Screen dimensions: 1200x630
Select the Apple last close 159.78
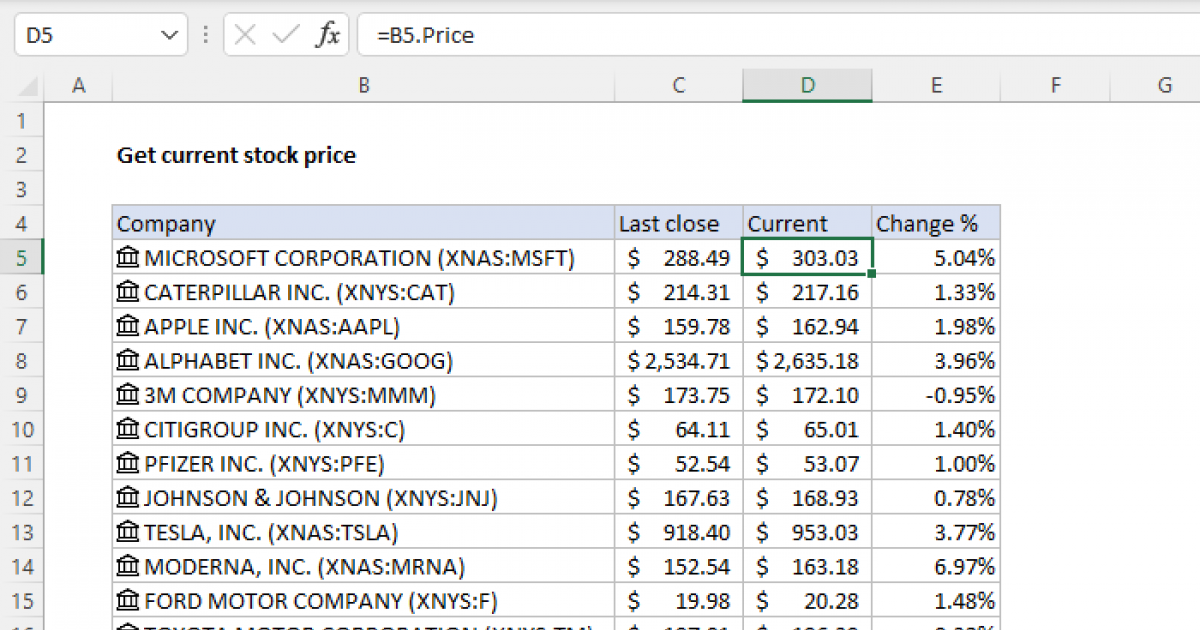point(678,326)
